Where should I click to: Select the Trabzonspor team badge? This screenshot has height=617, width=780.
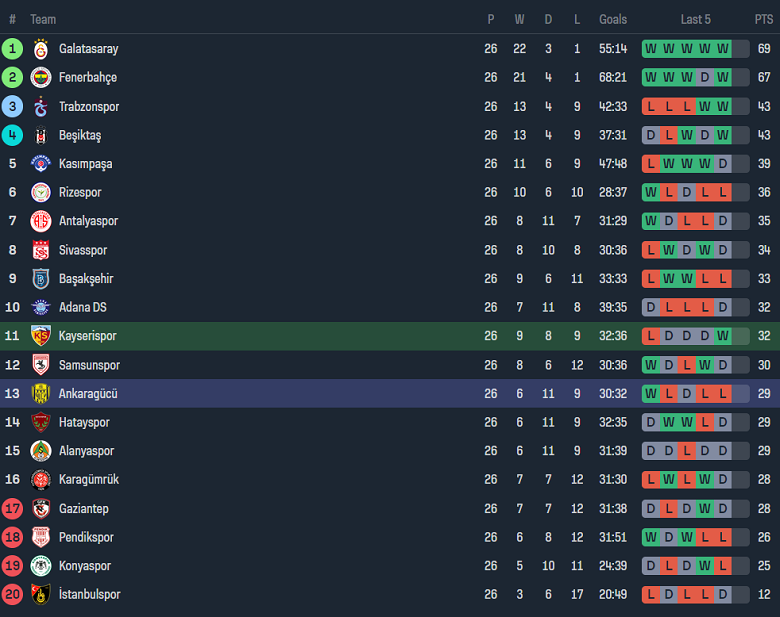pos(41,107)
